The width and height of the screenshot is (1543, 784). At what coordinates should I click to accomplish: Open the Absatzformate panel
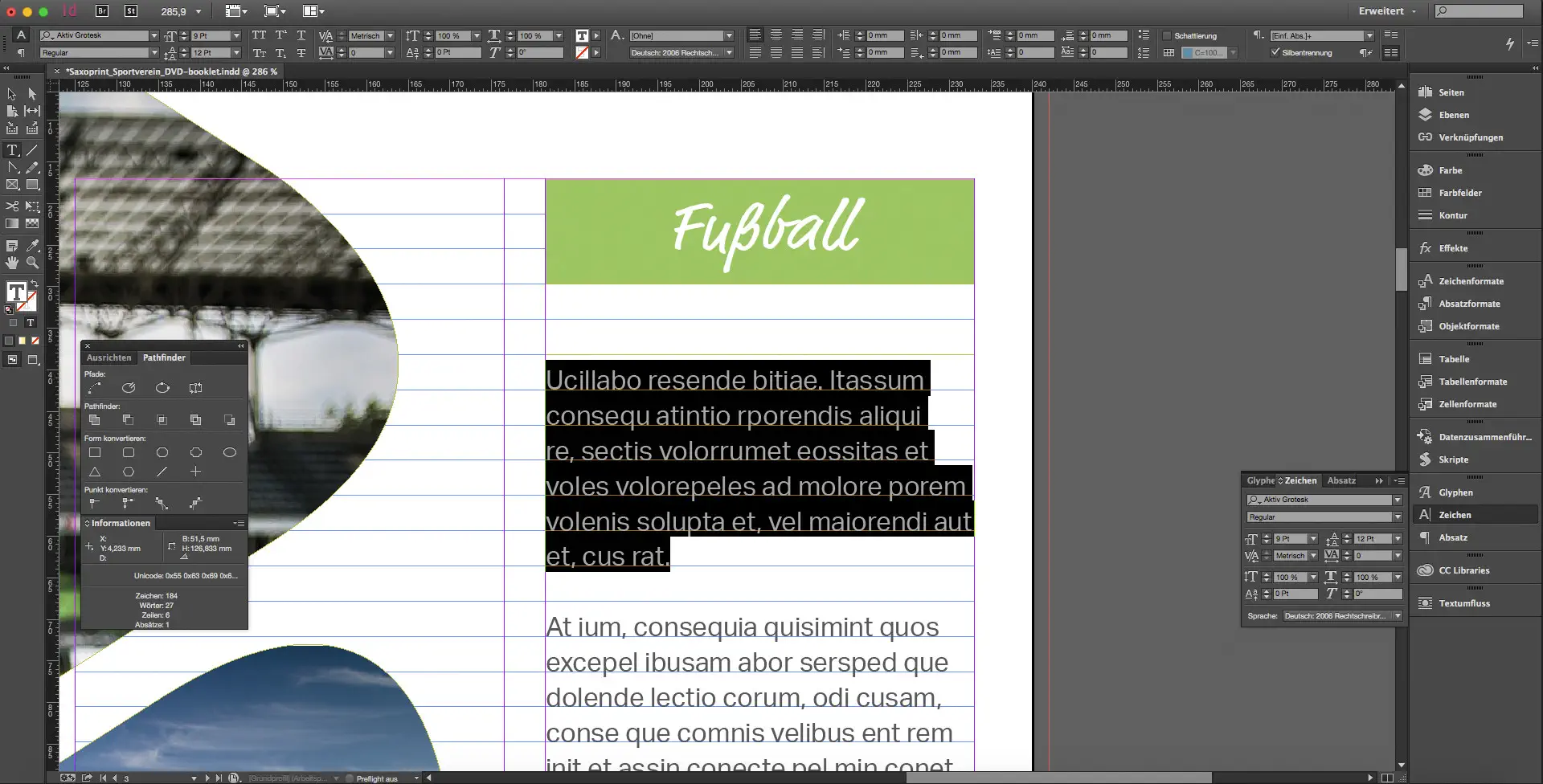1469,304
